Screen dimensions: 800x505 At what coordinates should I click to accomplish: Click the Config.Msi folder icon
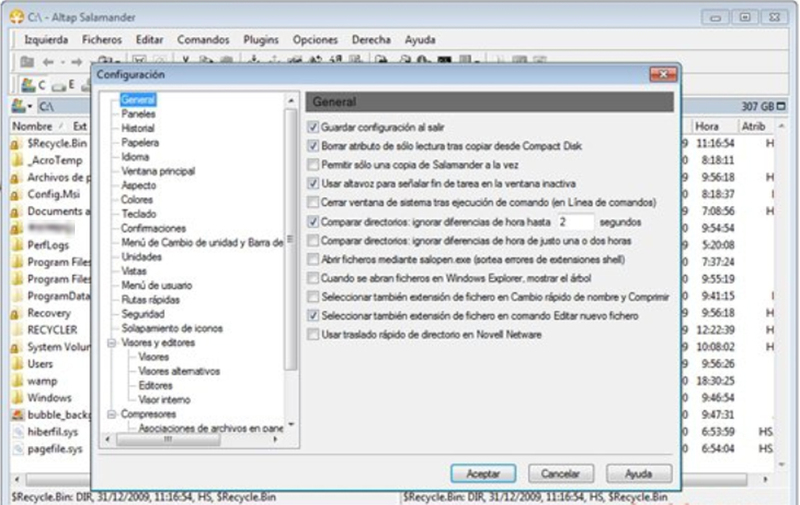point(16,194)
